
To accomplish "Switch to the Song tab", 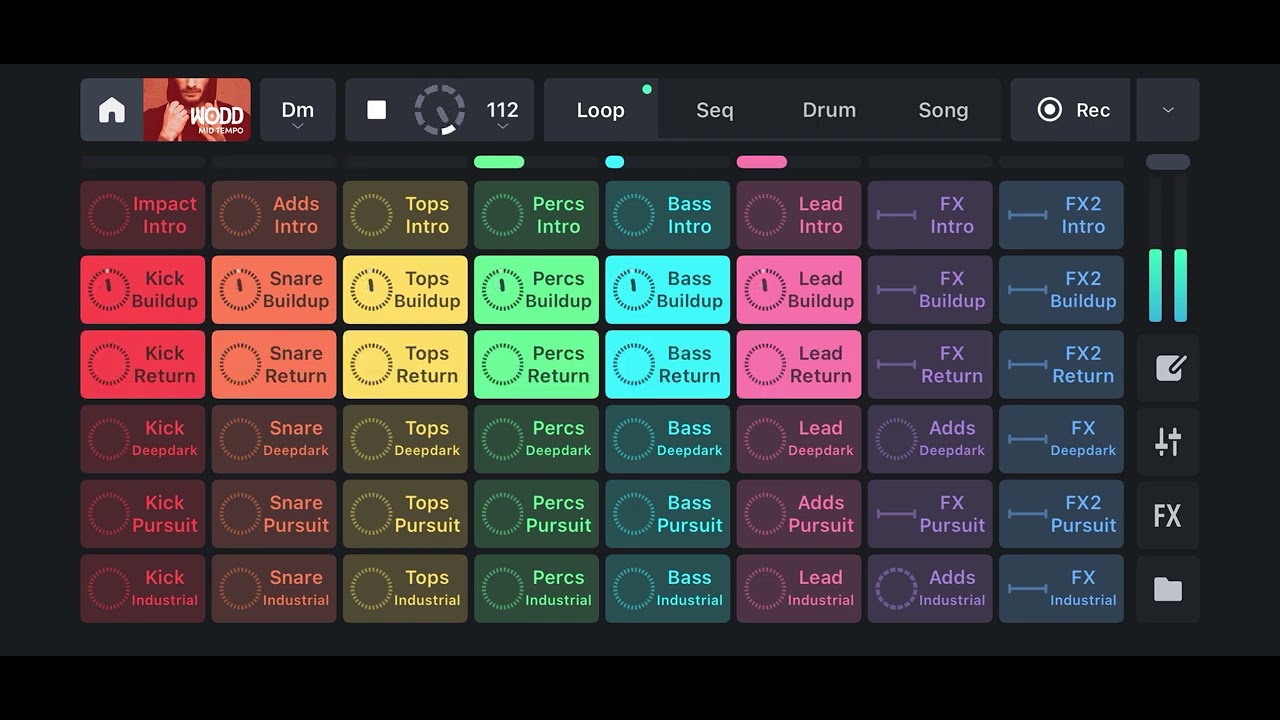I will point(943,110).
